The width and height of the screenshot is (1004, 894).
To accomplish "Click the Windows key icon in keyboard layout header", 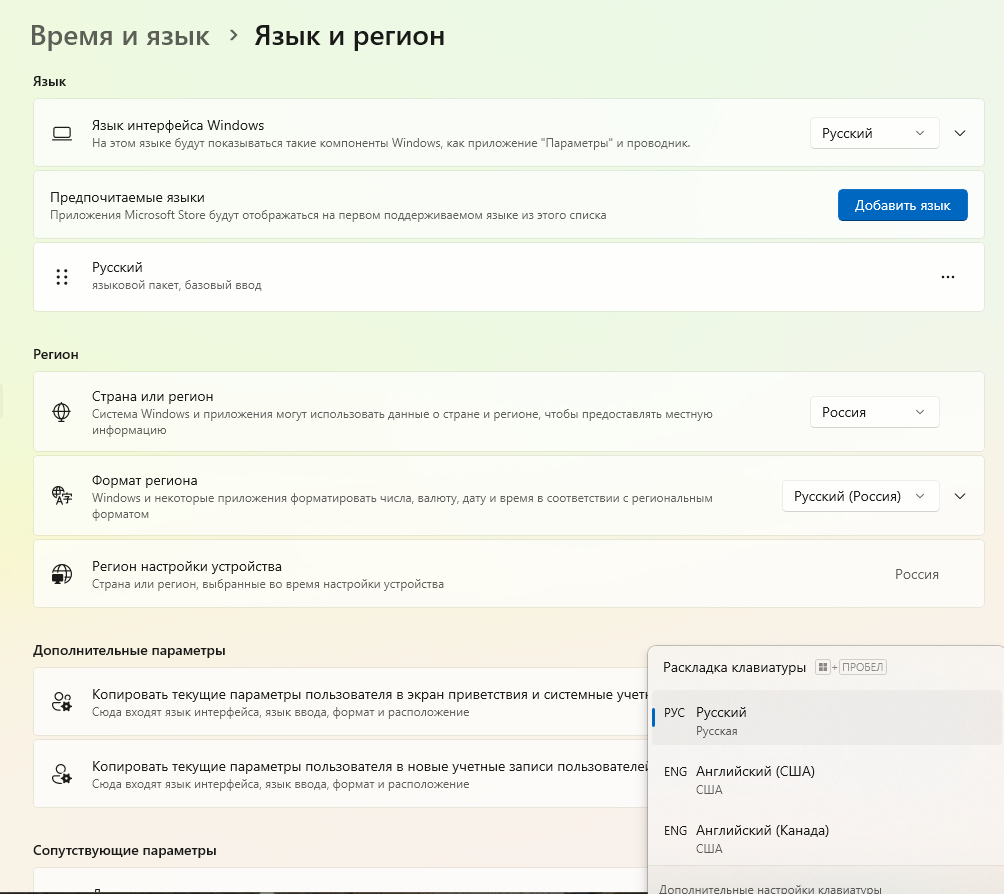I will (x=823, y=667).
